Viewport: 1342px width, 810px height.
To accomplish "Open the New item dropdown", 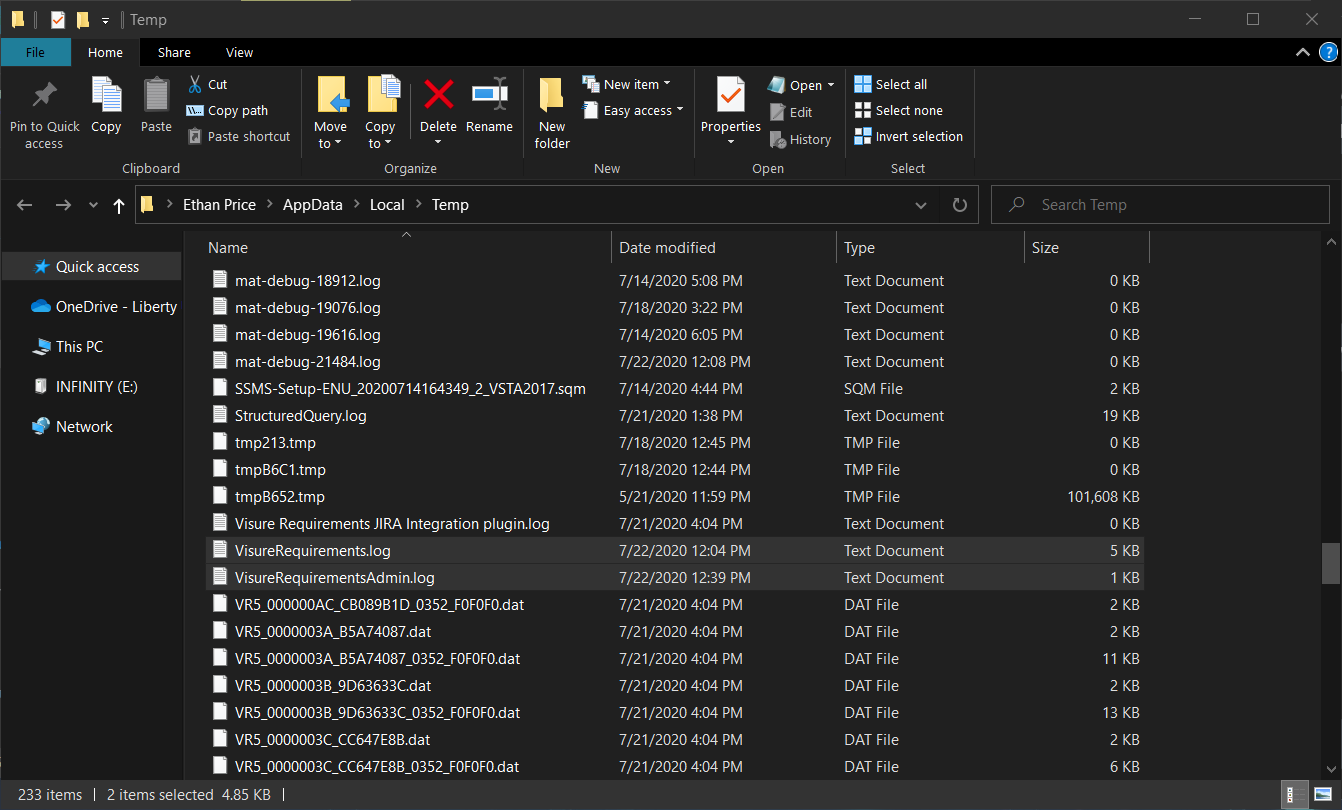I will coord(626,84).
